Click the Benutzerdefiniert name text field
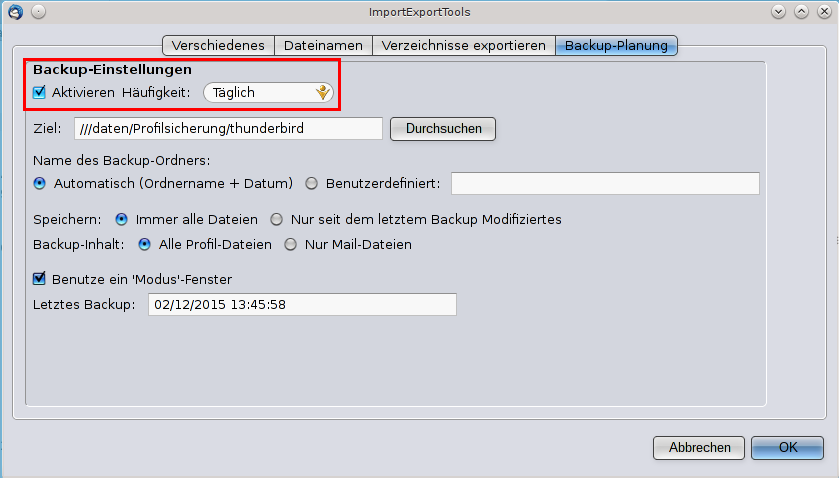 605,184
